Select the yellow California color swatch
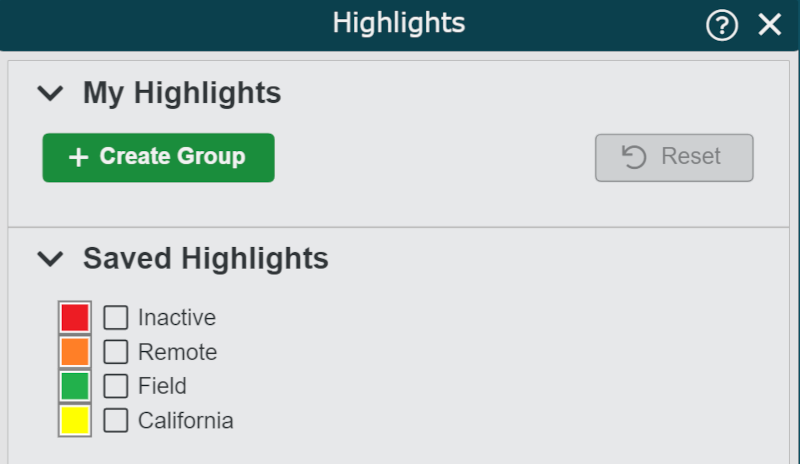The height and width of the screenshot is (464, 800). (x=75, y=420)
